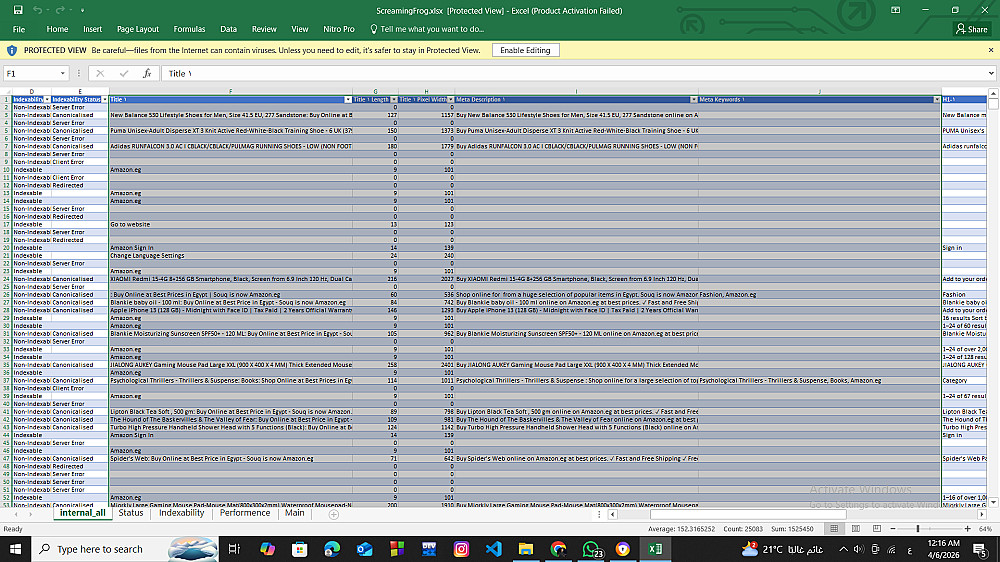Viewport: 1000px width, 562px height.
Task: Open the Page Layout ribbon tab
Action: (x=138, y=29)
